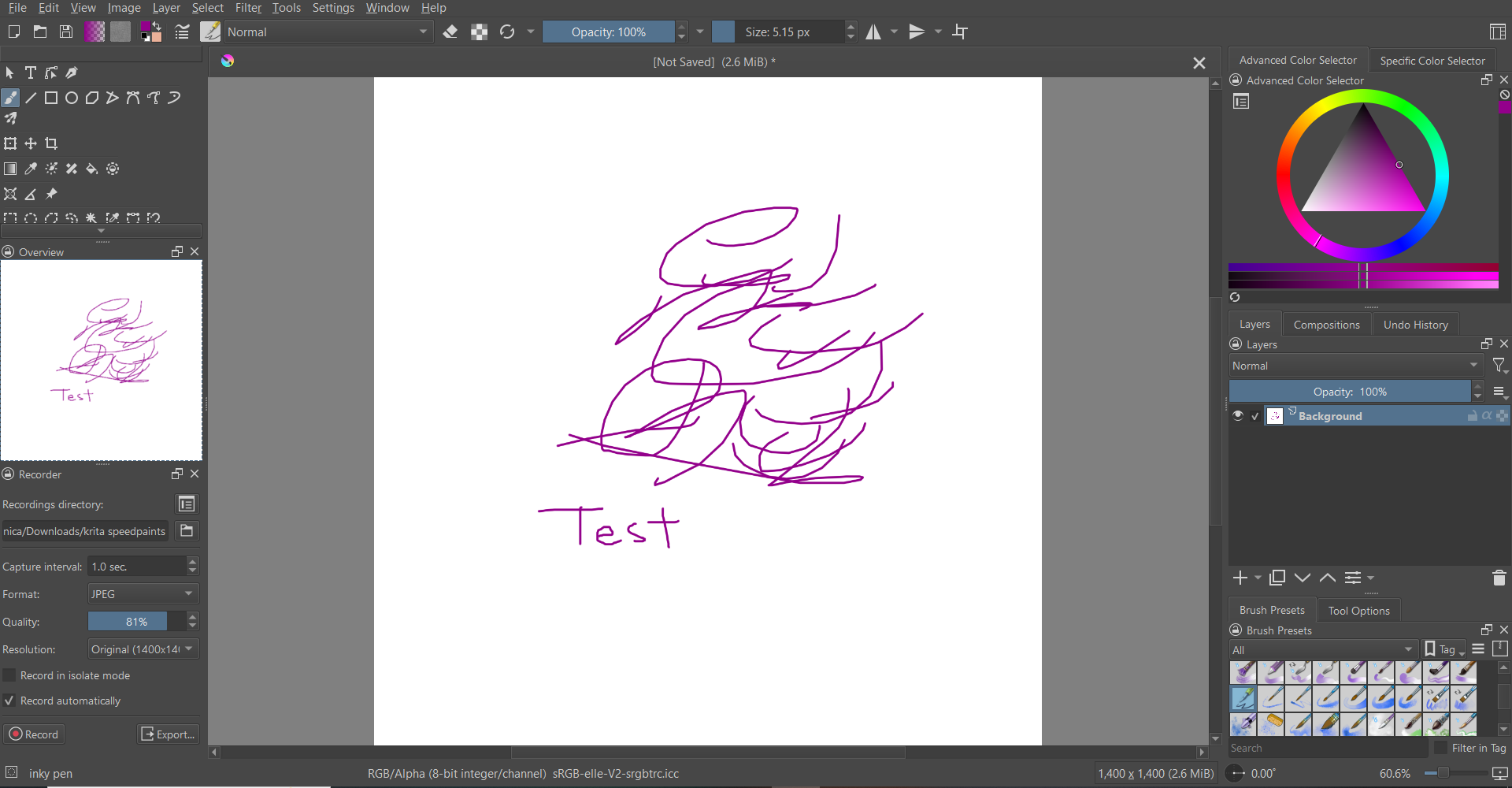Select the Freehand Brush tool
Viewport: 1512px width, 788px height.
[x=10, y=98]
